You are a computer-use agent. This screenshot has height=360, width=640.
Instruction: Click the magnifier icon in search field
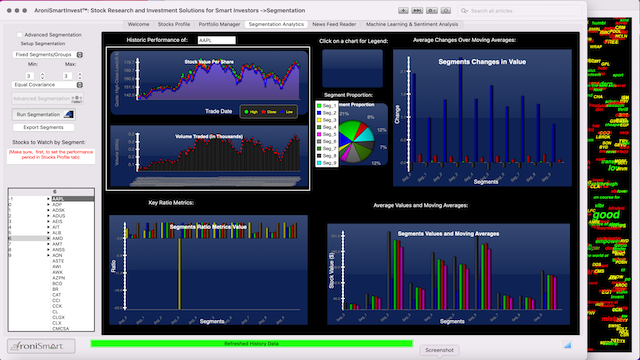point(464,11)
